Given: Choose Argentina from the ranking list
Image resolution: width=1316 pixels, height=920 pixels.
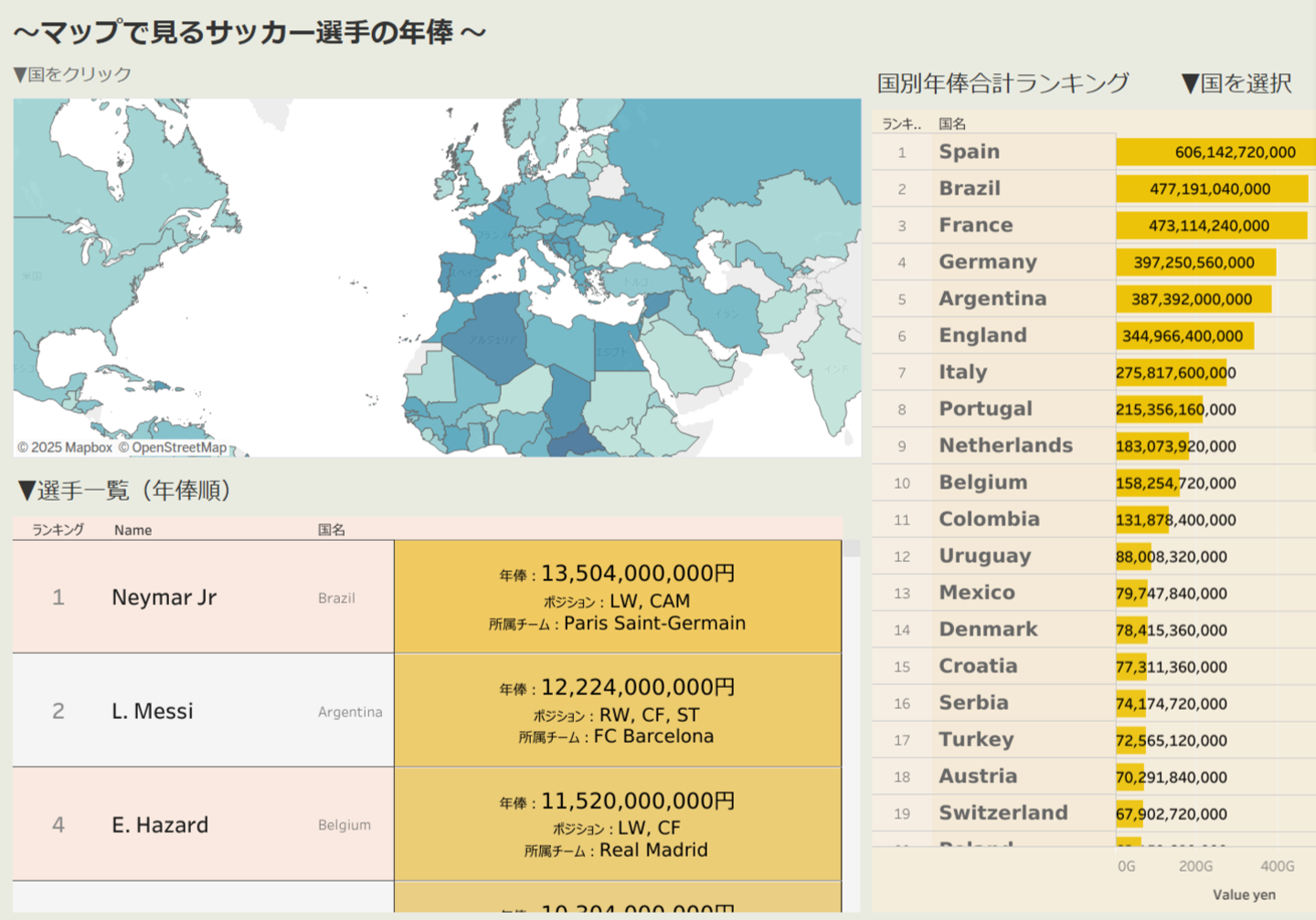Looking at the screenshot, I should 992,299.
